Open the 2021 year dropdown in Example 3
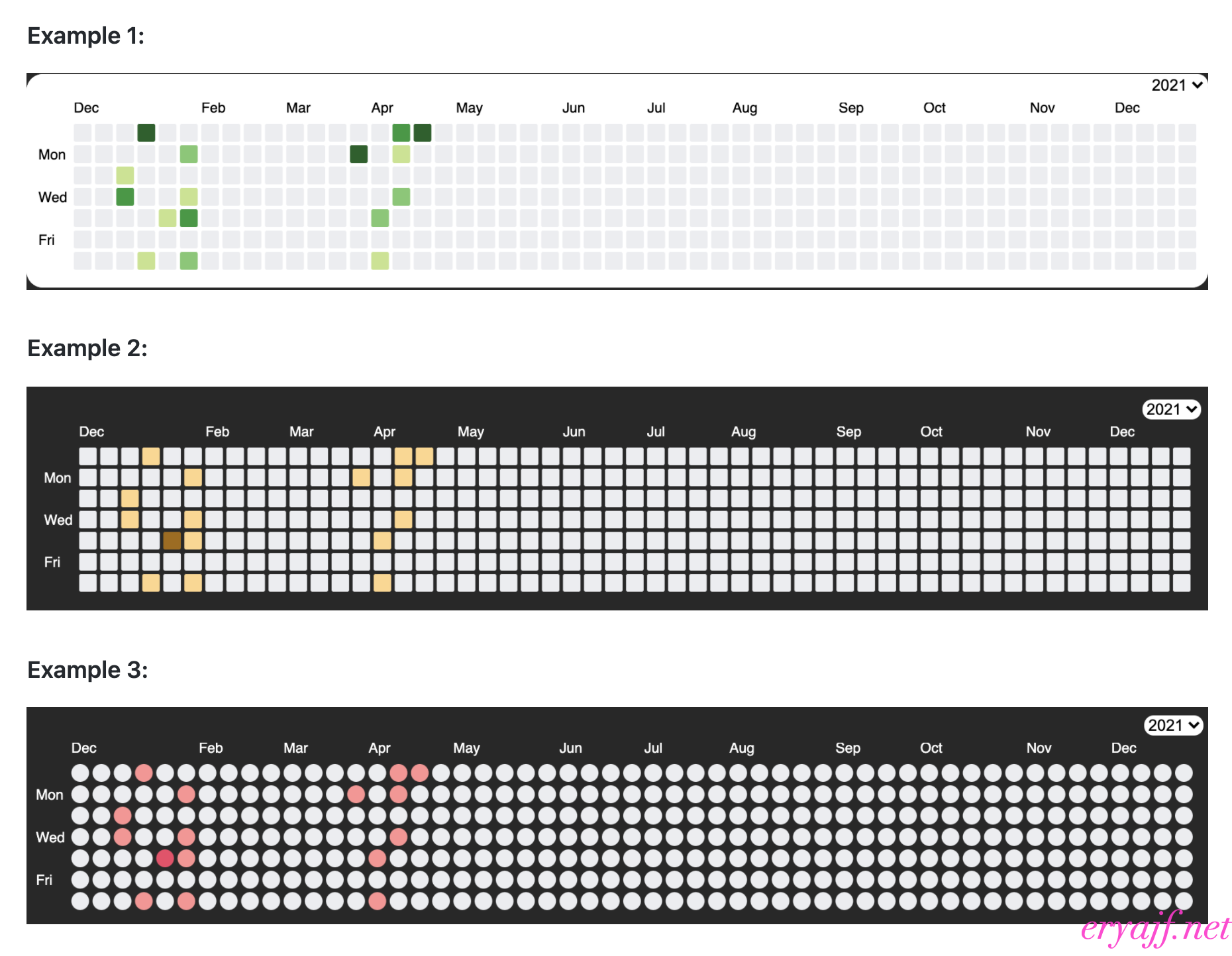 pos(1173,725)
